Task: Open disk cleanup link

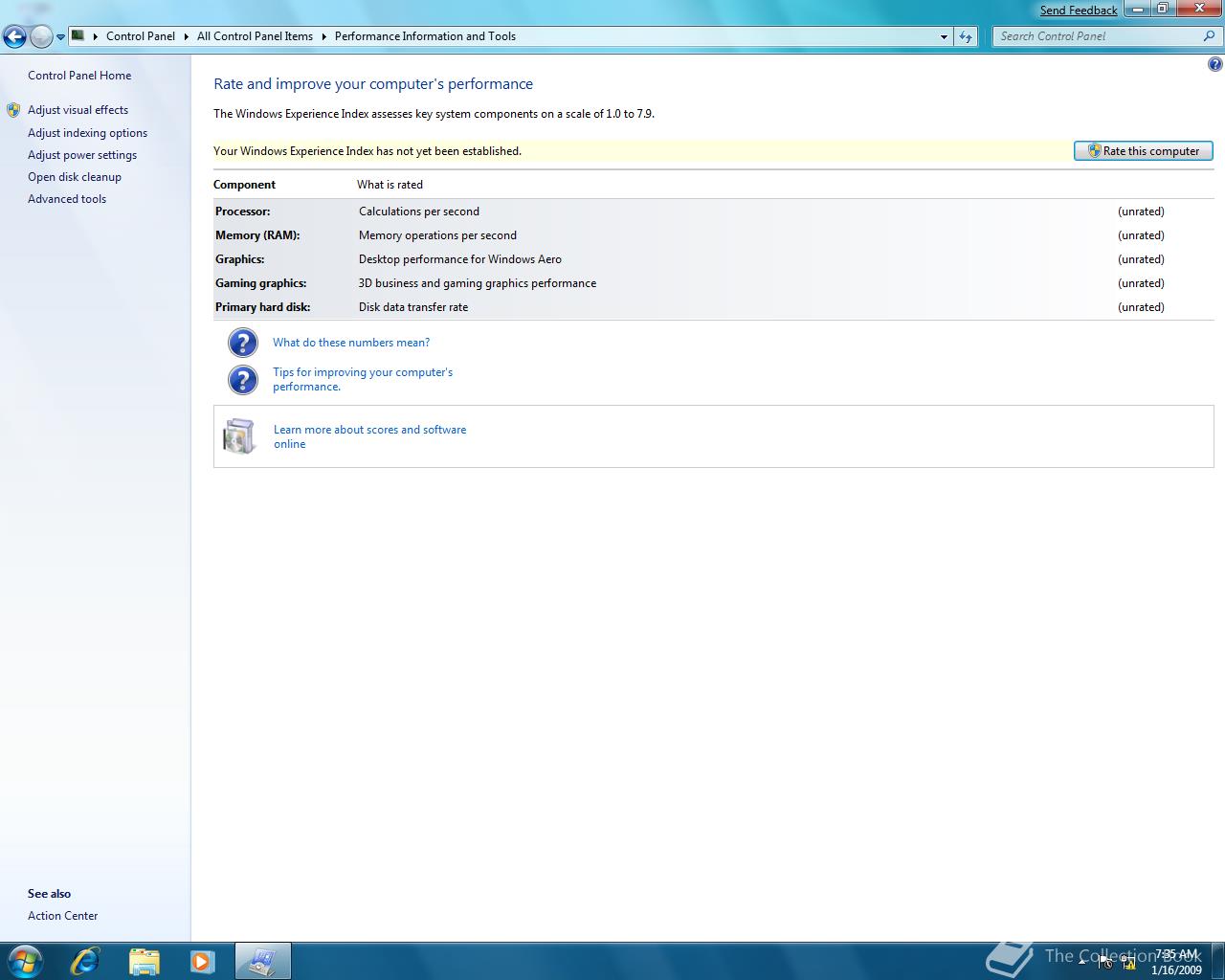Action: click(x=75, y=177)
